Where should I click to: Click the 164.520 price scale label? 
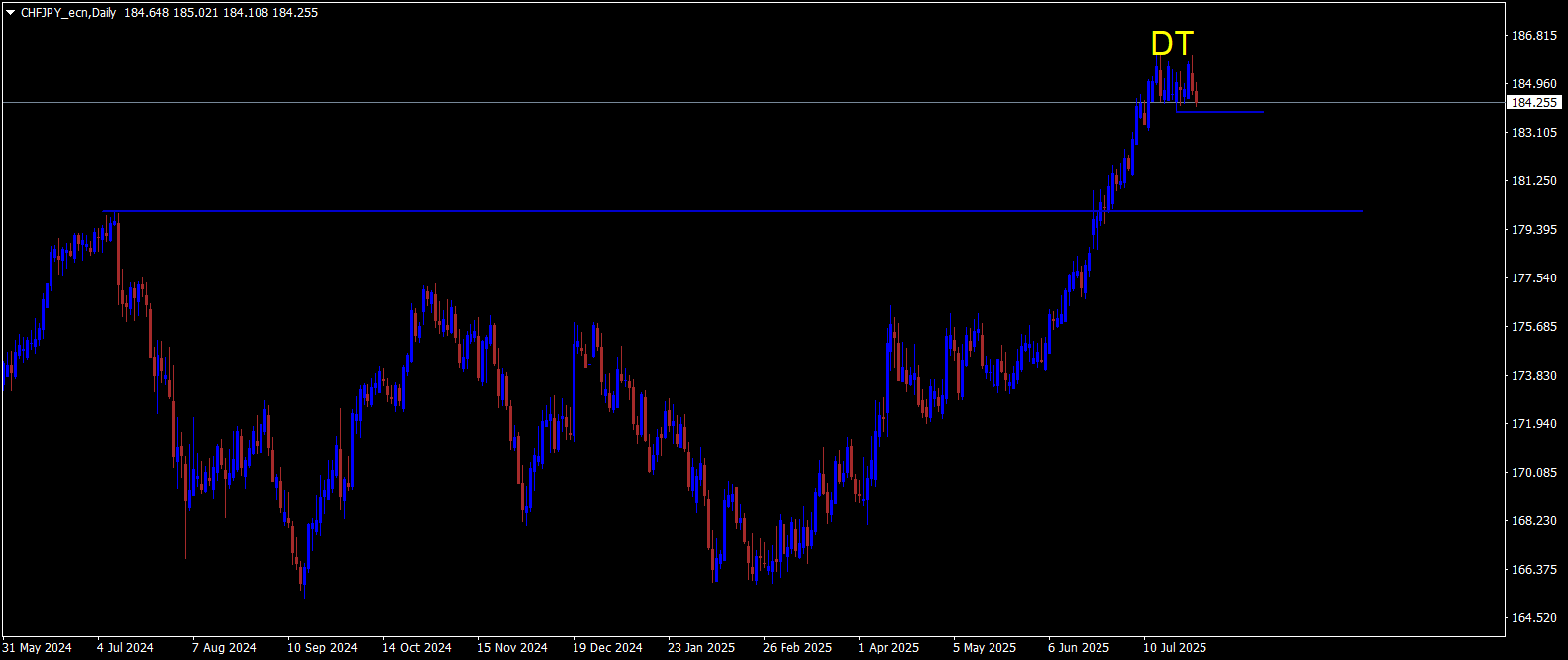(1534, 618)
